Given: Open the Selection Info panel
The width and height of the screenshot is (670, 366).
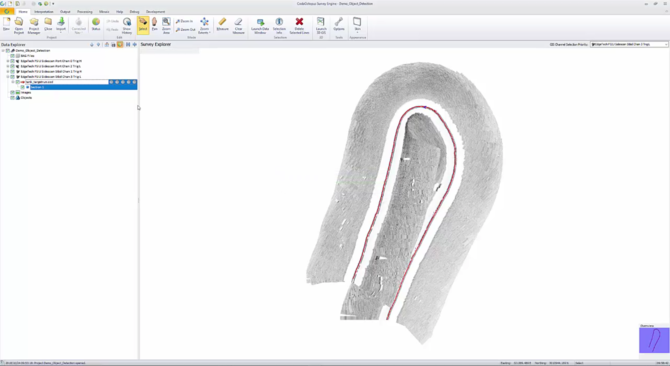Looking at the screenshot, I should click(x=279, y=26).
